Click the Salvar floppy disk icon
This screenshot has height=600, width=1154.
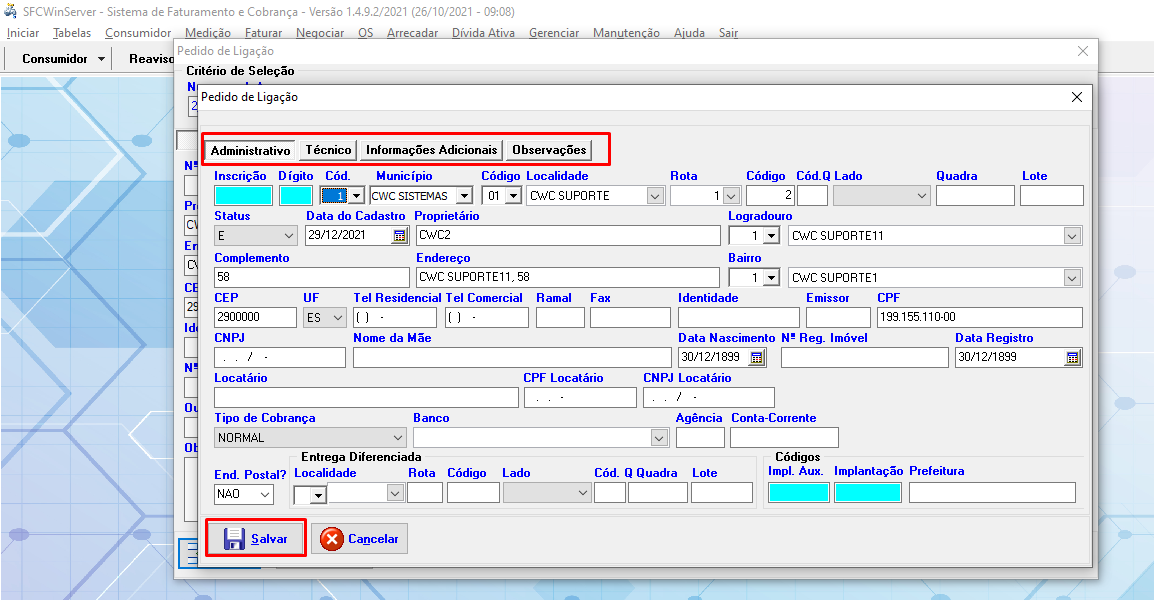tap(235, 539)
